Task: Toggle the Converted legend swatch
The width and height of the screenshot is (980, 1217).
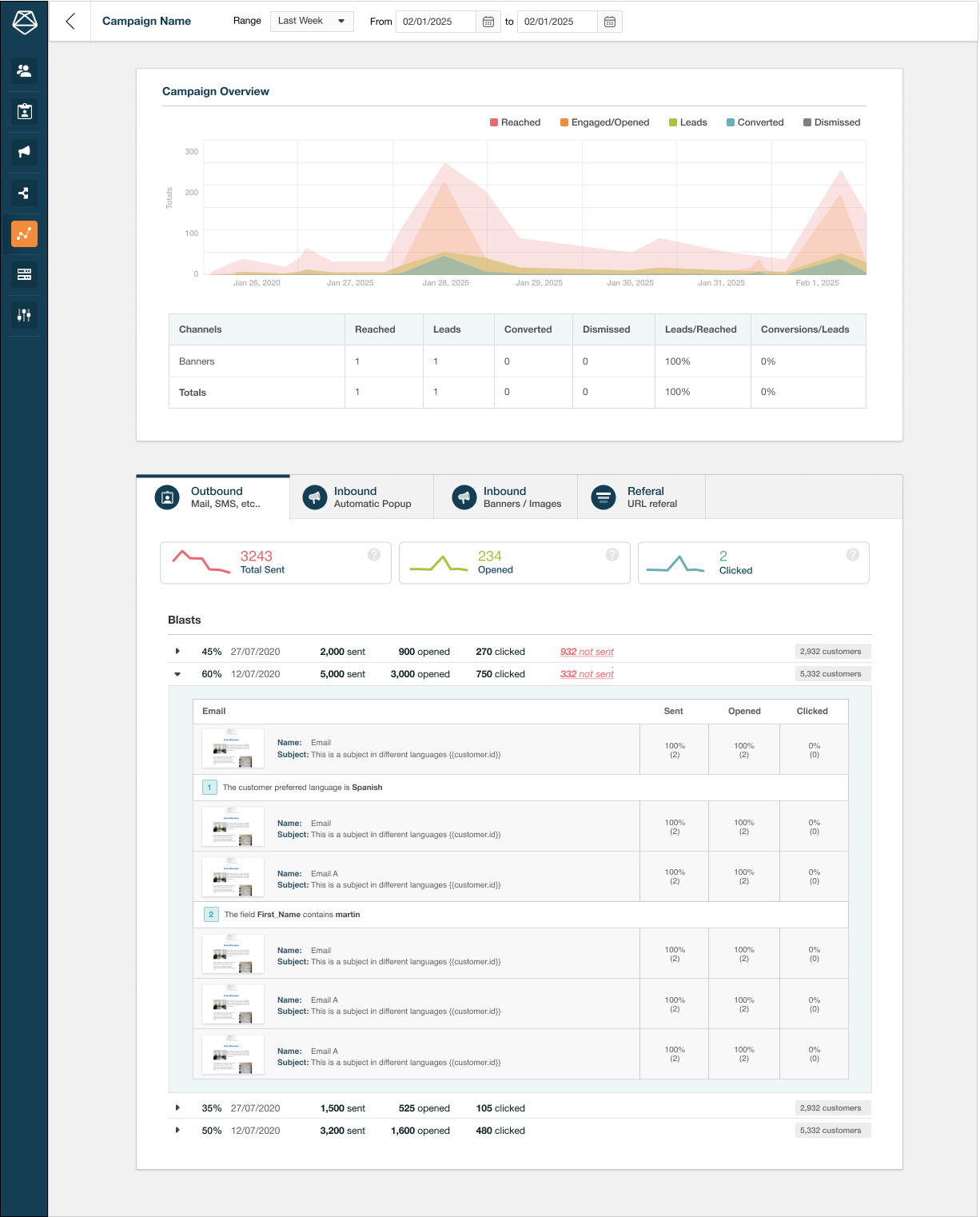Action: click(x=731, y=122)
